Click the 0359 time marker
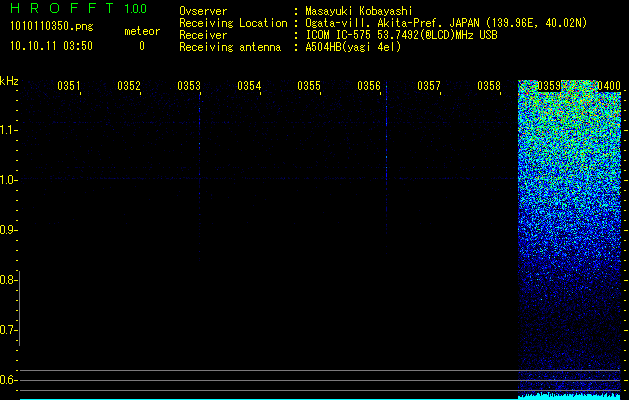The image size is (629, 400). pos(549,86)
